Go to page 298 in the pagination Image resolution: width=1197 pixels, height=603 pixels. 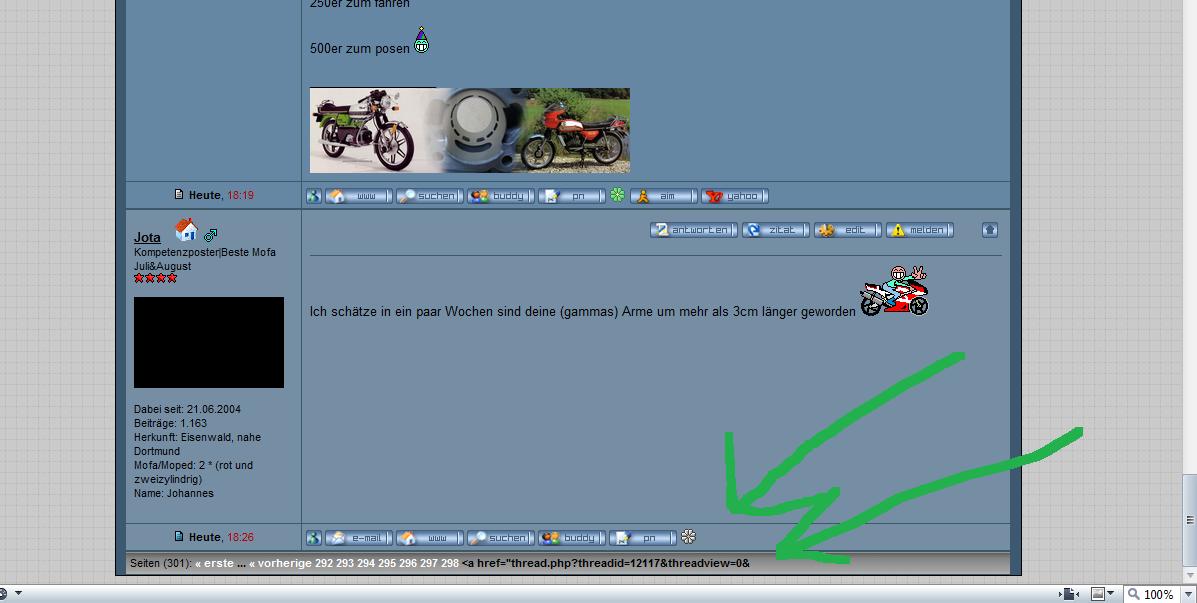(x=449, y=564)
